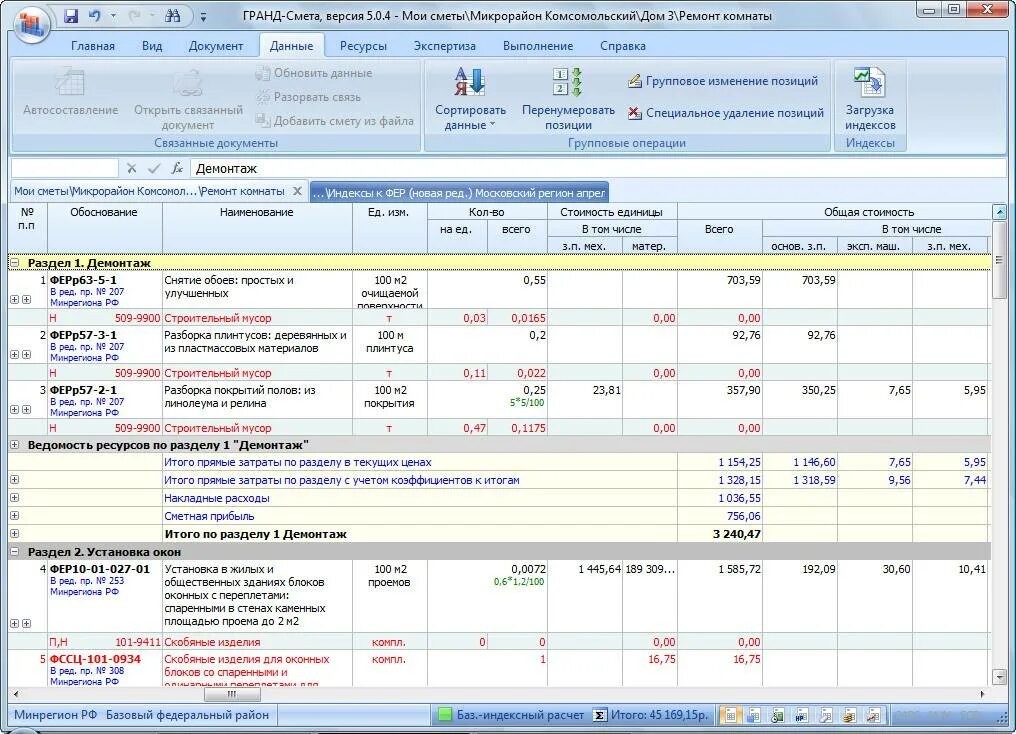Image resolution: width=1016 pixels, height=734 pixels.
Task: Click the Ед. изм. column header
Action: point(389,228)
